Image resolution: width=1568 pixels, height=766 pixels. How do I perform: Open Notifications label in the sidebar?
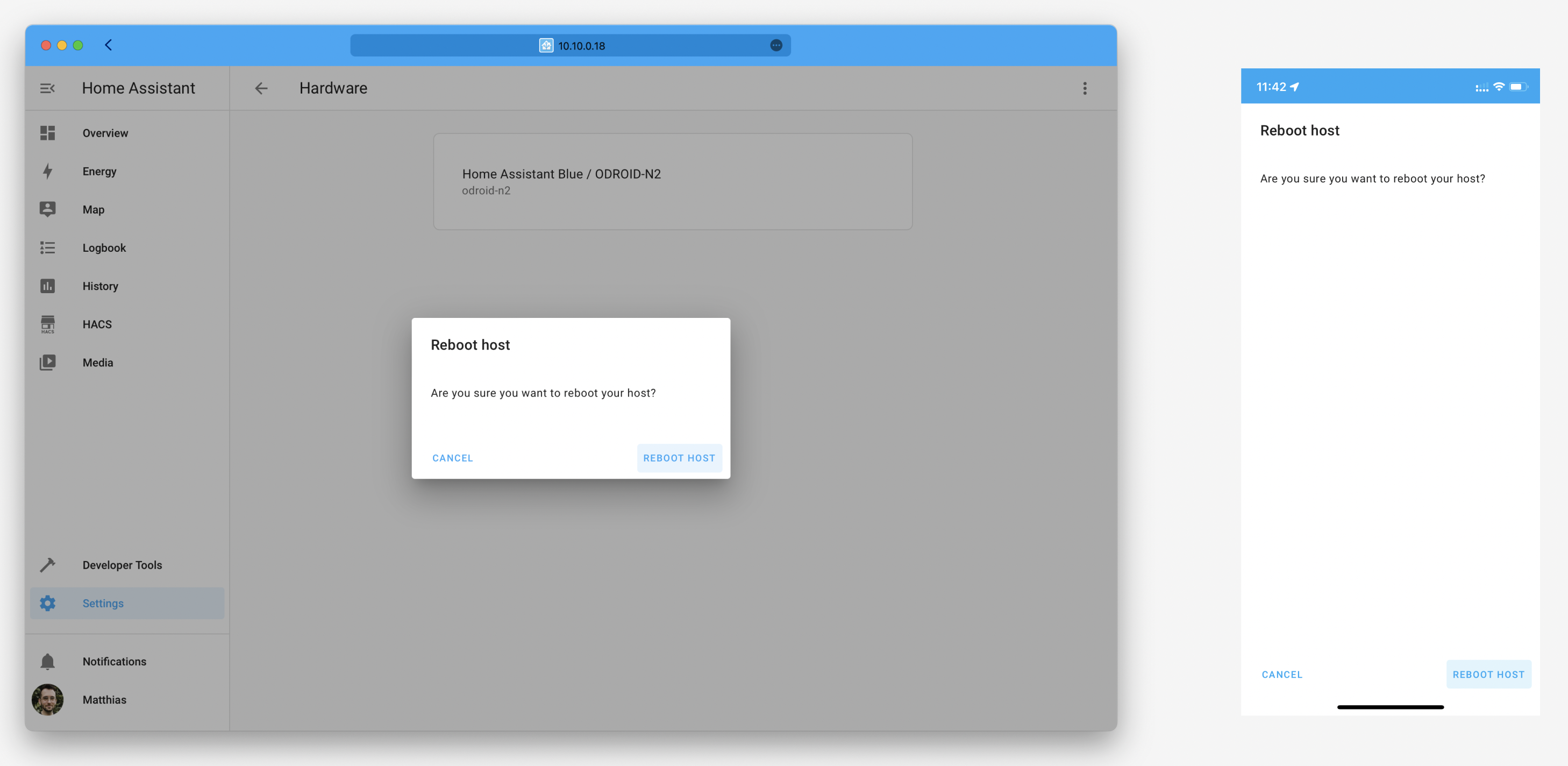point(115,662)
